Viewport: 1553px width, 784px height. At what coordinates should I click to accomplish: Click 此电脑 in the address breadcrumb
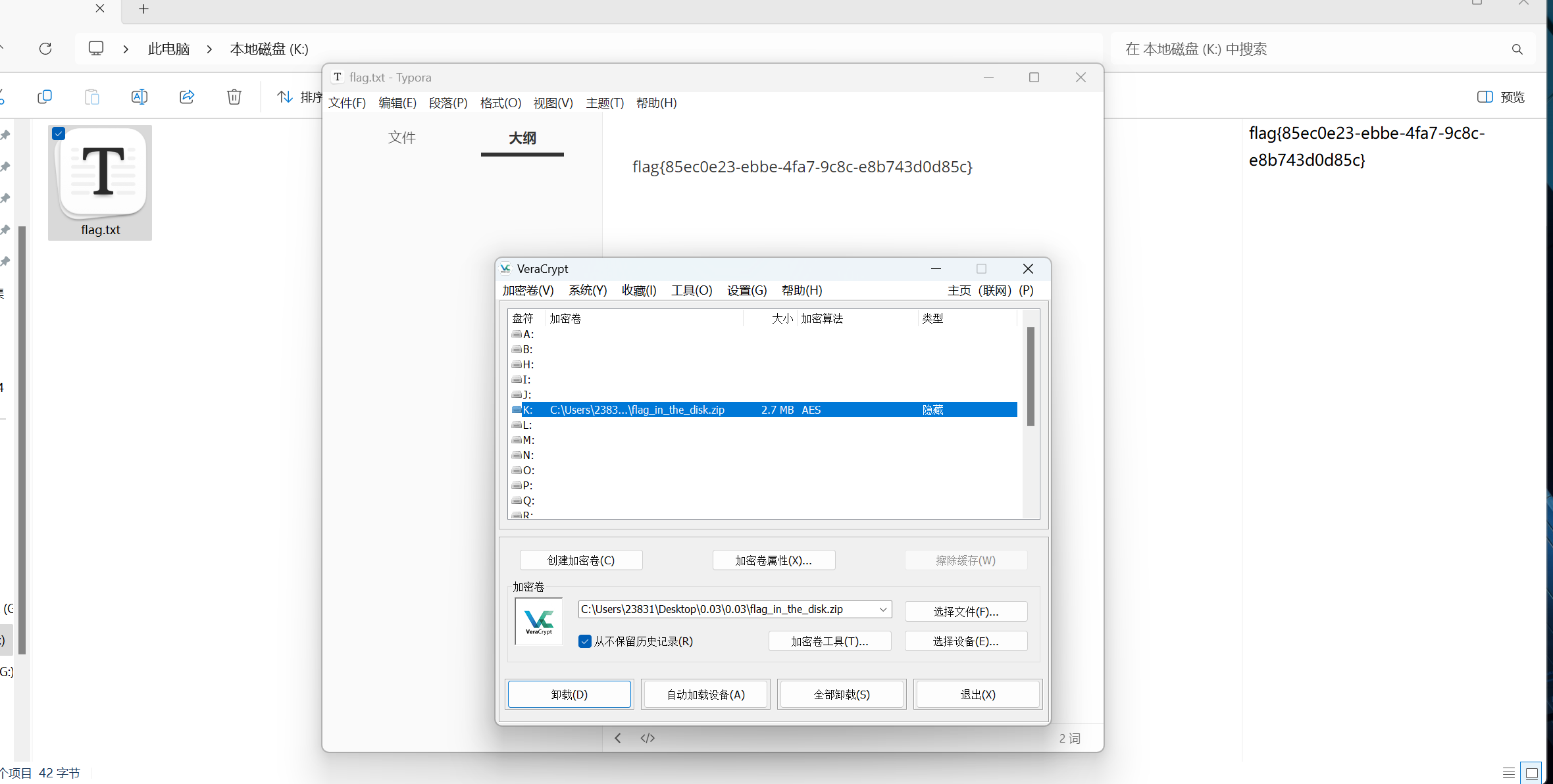[x=169, y=49]
